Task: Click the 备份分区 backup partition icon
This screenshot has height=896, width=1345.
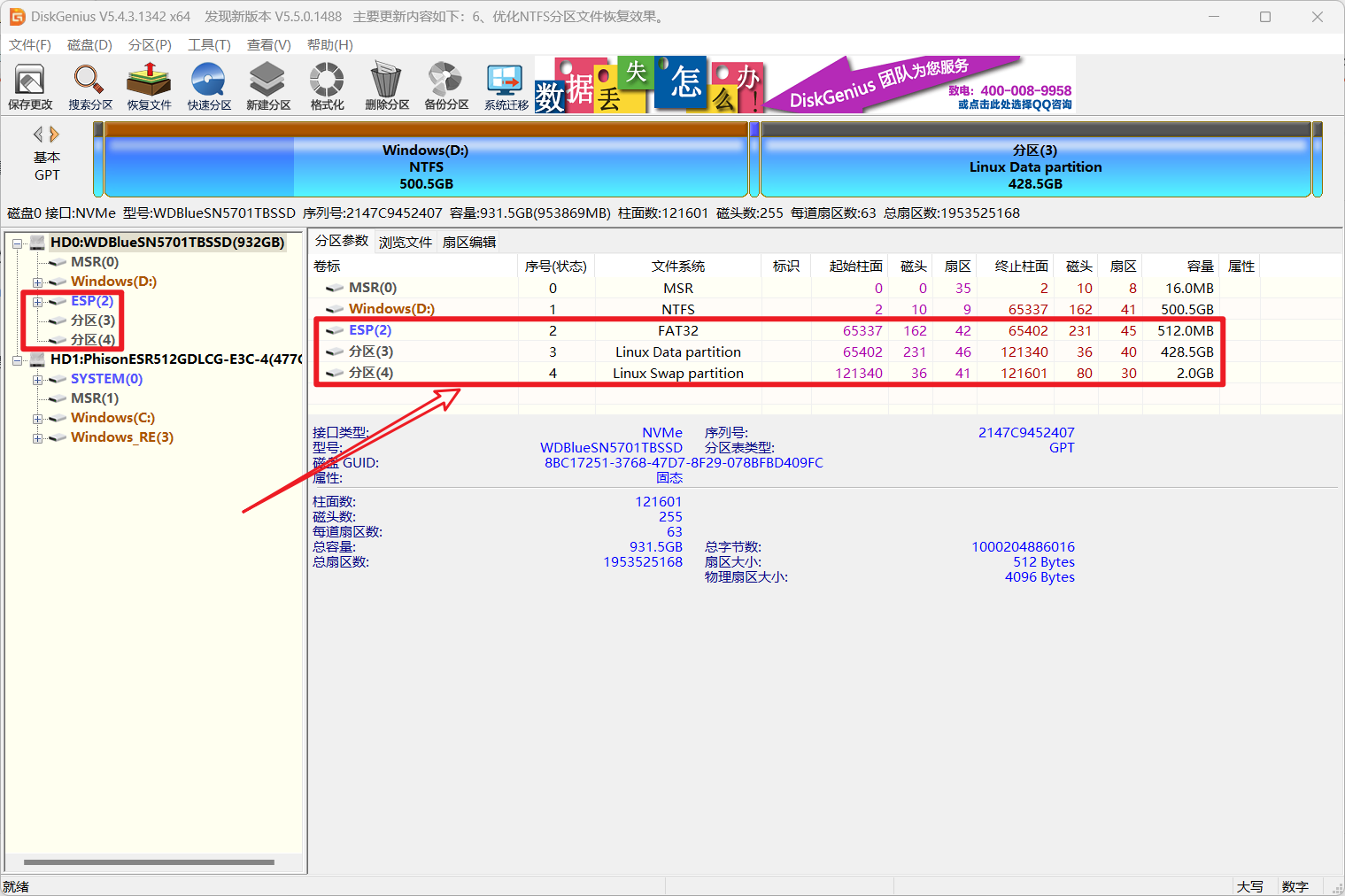Action: (445, 86)
